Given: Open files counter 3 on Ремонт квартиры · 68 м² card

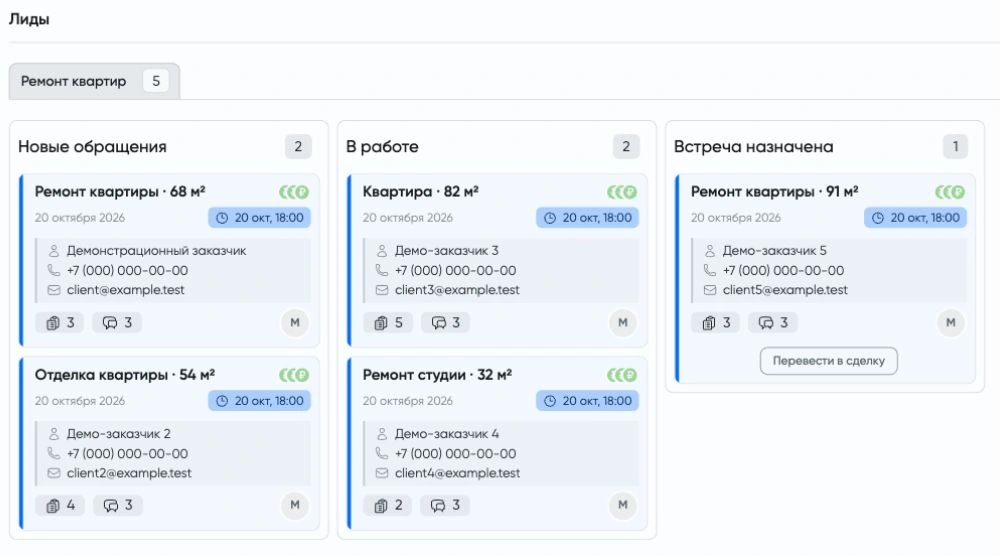Looking at the screenshot, I should (60, 323).
